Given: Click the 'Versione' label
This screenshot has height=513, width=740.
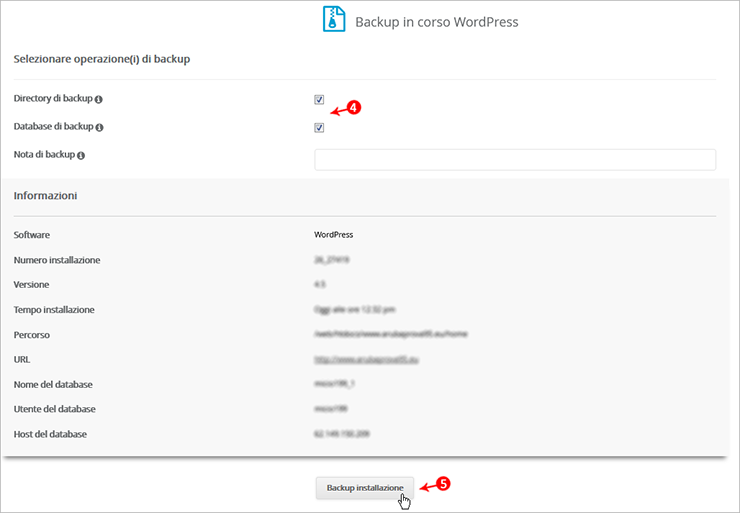Looking at the screenshot, I should (31, 285).
